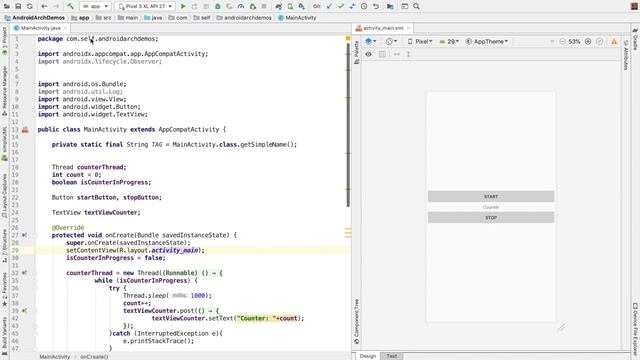
Task: Run the app with green play icon
Action: 183,7
